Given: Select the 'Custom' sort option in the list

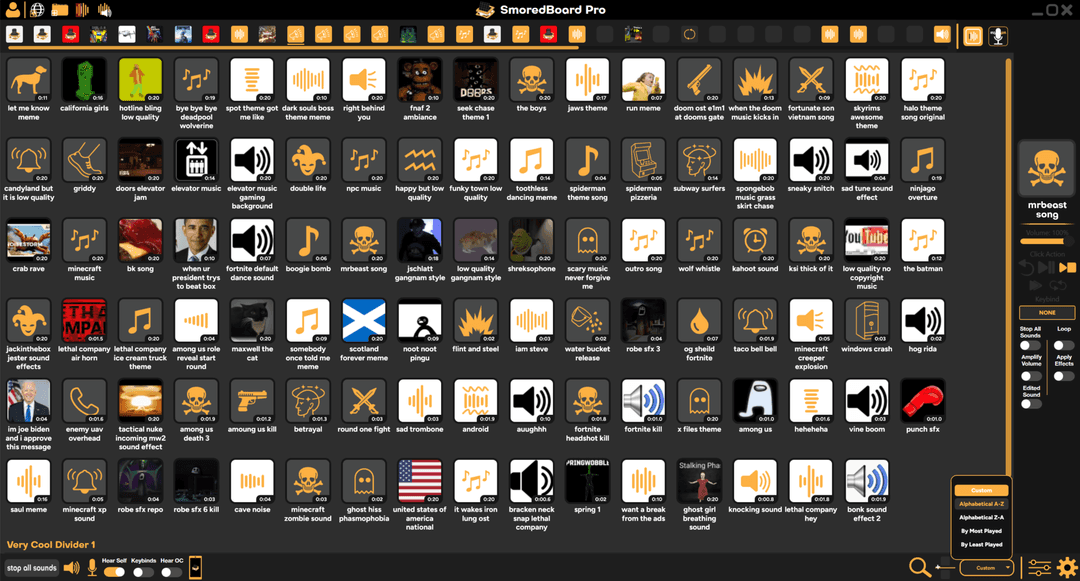Looking at the screenshot, I should tap(982, 490).
